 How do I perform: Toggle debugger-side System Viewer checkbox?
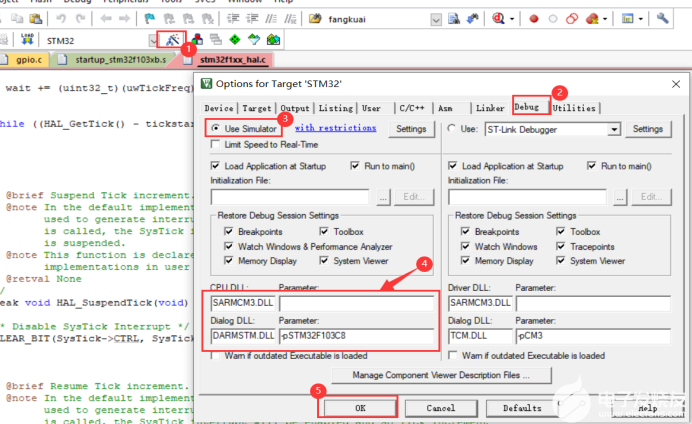point(560,261)
